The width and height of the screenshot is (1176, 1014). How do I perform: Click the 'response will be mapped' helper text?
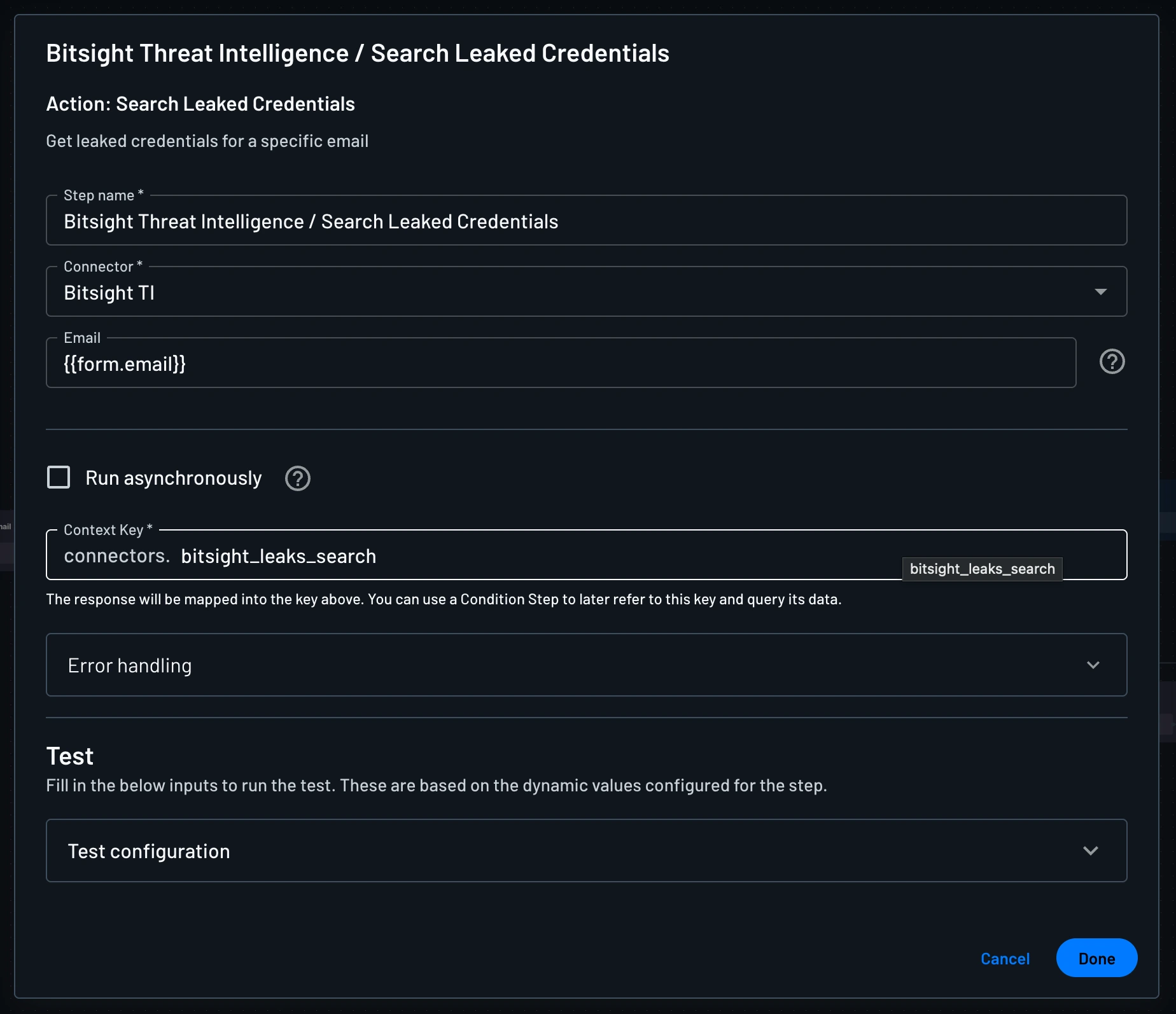pos(444,599)
